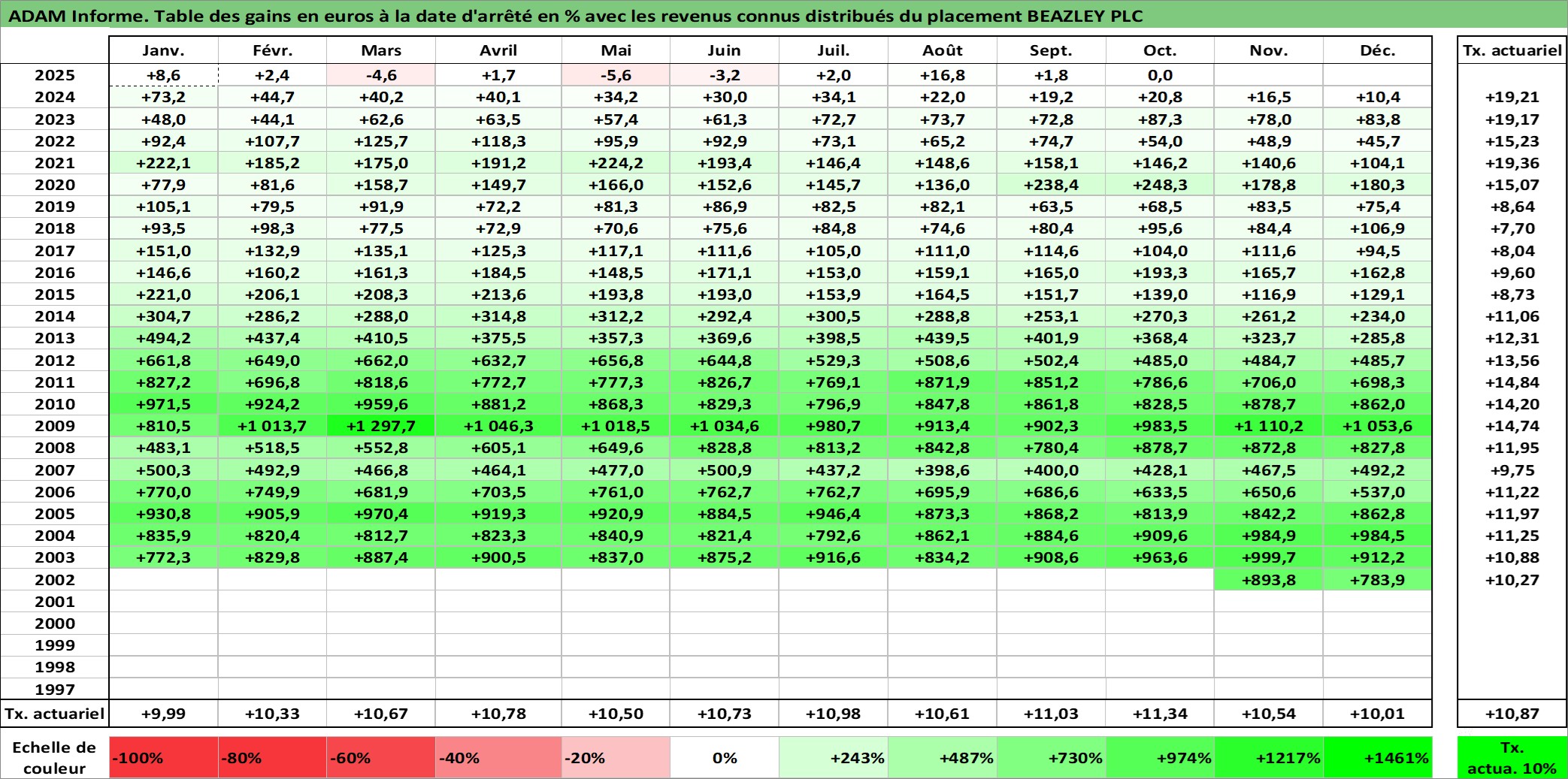
Task: Click the Mars column header
Action: click(x=381, y=50)
